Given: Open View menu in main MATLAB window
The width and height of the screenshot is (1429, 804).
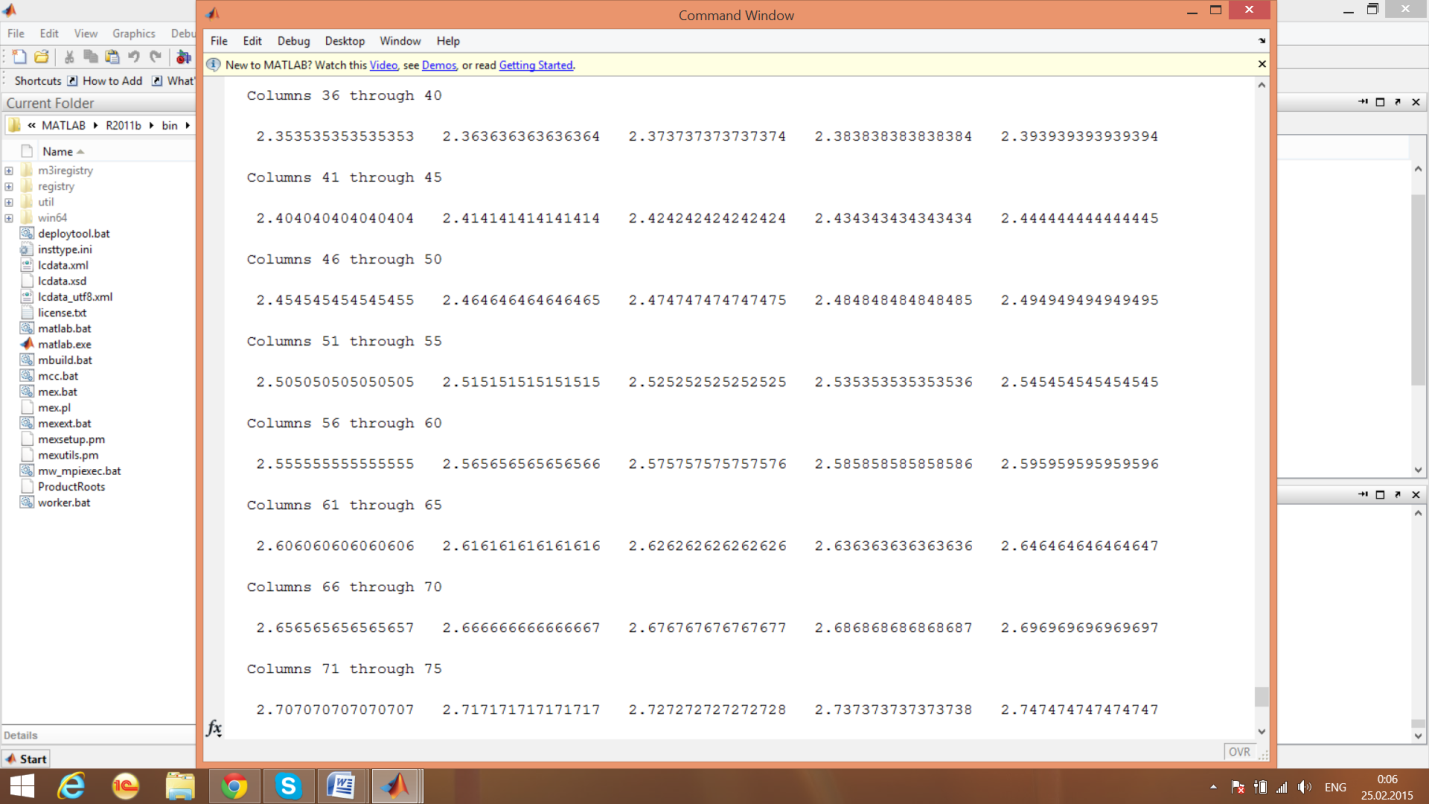Looking at the screenshot, I should point(86,34).
